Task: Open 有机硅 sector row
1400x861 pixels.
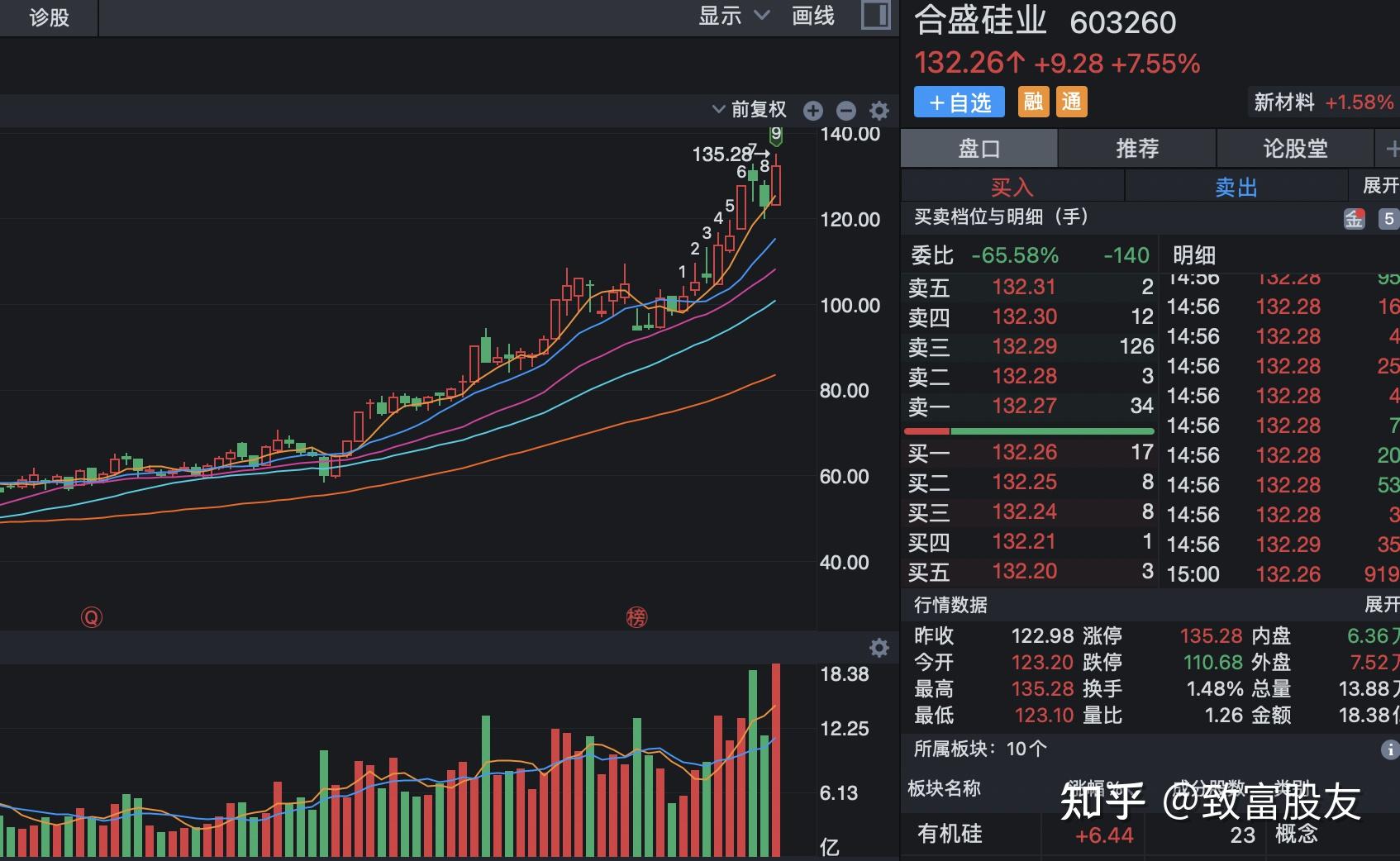Action: coord(1150,835)
